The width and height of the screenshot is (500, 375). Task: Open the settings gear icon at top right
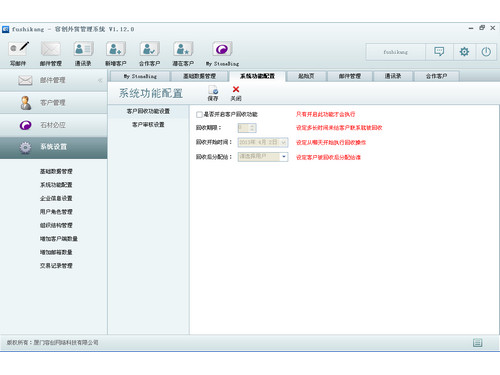[464, 52]
